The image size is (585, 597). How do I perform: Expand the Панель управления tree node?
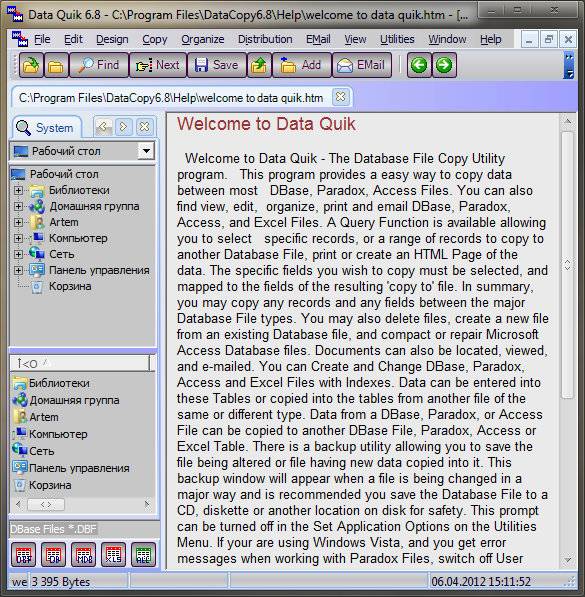pos(18,270)
